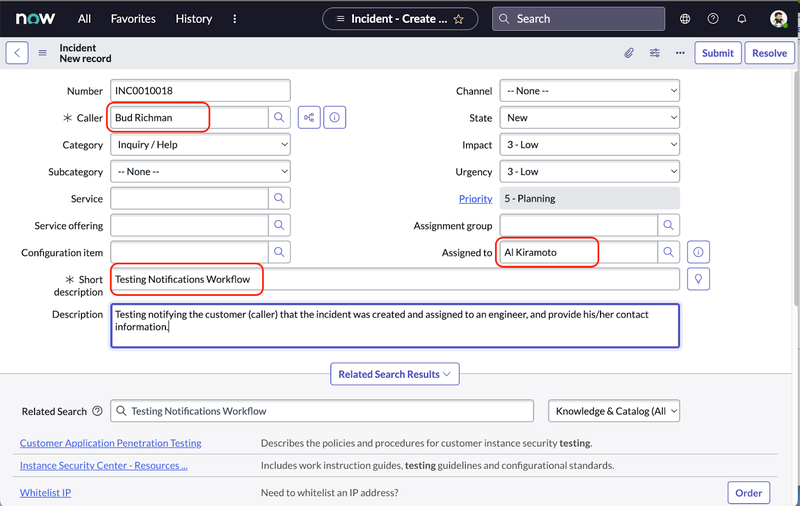Screen dimensions: 800x506
Task: Expand the Related Search Results section
Action: tap(395, 374)
